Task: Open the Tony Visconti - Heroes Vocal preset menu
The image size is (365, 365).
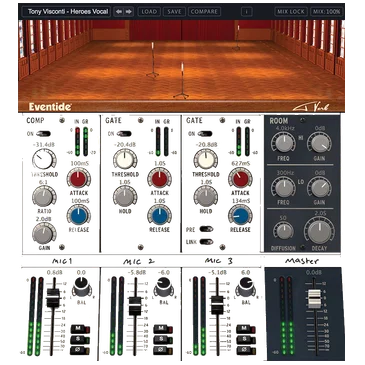Action: [67, 12]
